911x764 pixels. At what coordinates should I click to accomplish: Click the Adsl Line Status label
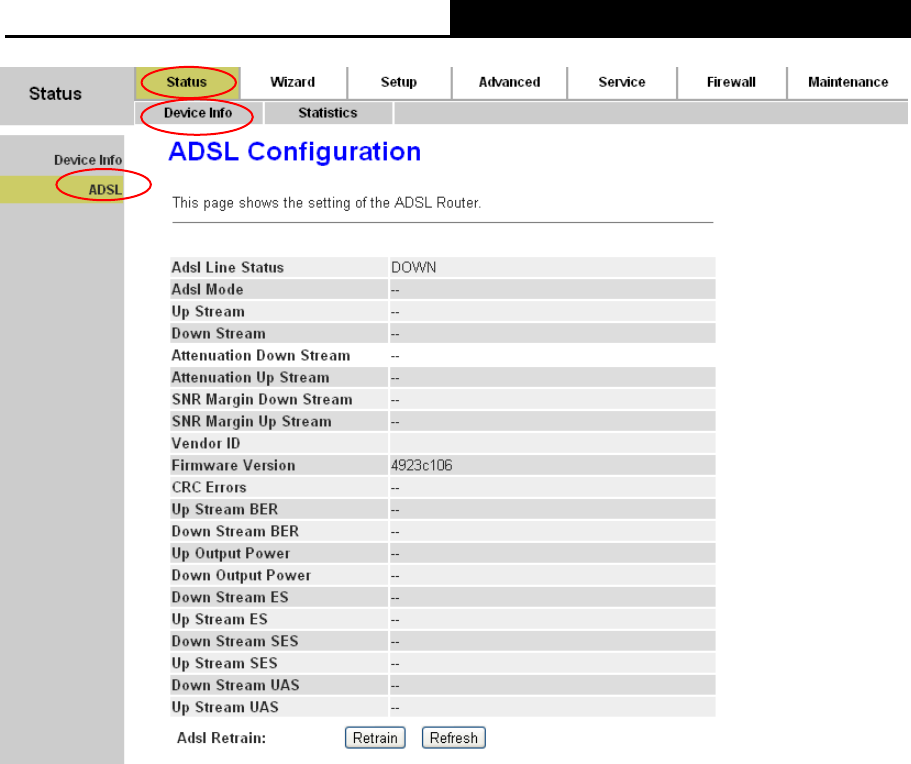click(228, 267)
